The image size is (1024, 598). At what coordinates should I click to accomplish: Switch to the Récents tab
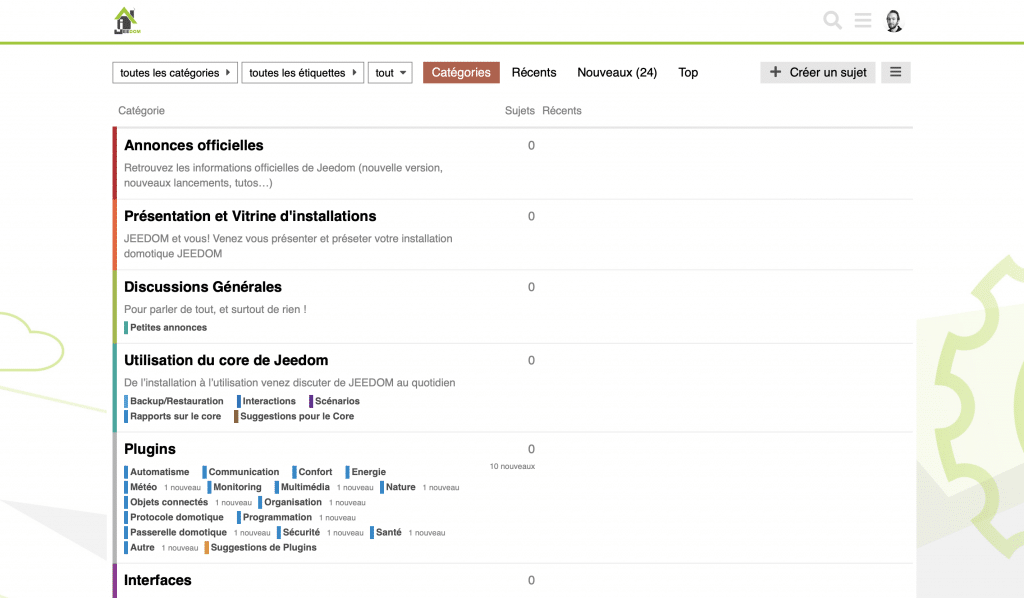[x=534, y=72]
